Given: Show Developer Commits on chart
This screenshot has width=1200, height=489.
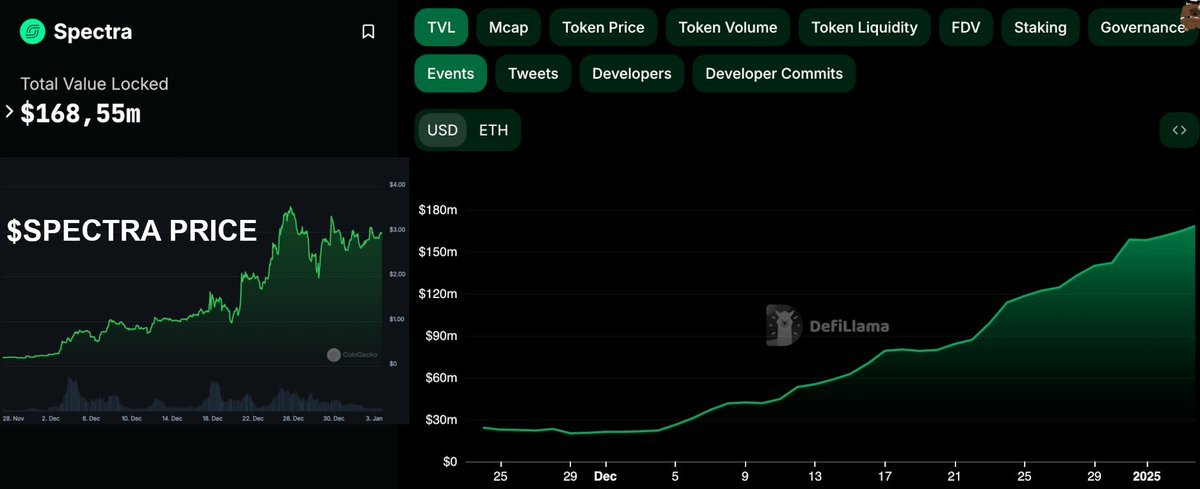Looking at the screenshot, I should [x=774, y=74].
